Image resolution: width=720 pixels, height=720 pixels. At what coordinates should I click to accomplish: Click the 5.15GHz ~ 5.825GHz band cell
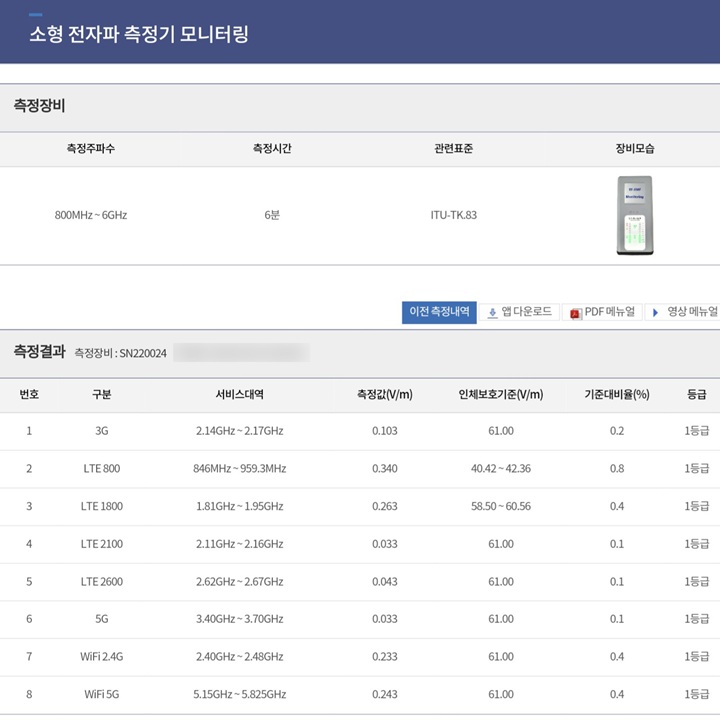click(x=239, y=694)
